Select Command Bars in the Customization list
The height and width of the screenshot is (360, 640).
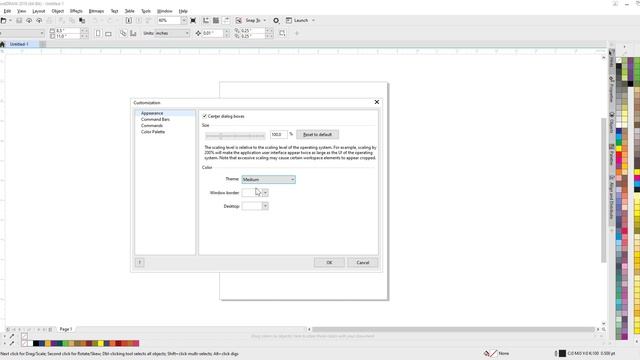[x=155, y=119]
